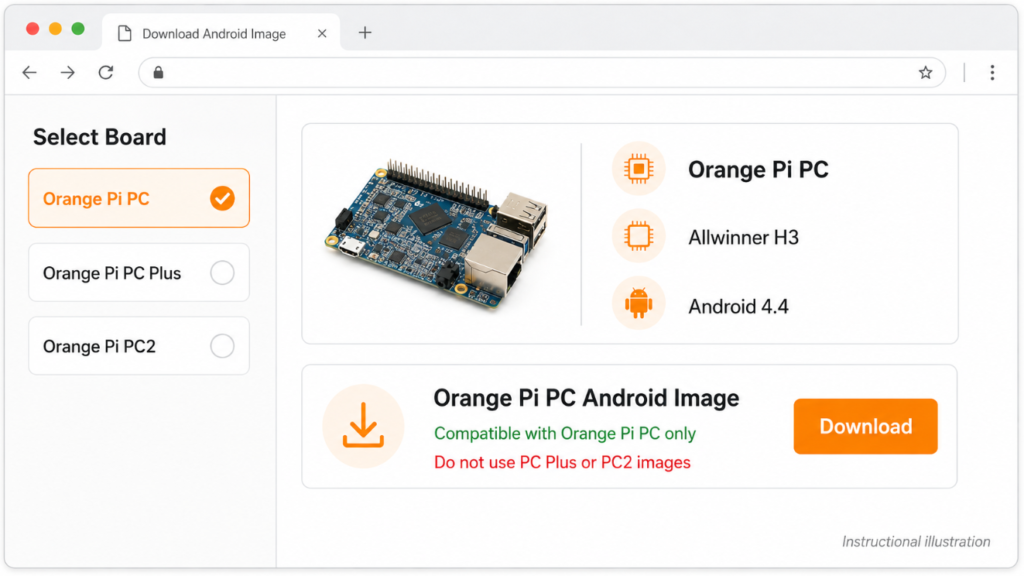Click the orange checkmark on Orange Pi PC

(222, 198)
